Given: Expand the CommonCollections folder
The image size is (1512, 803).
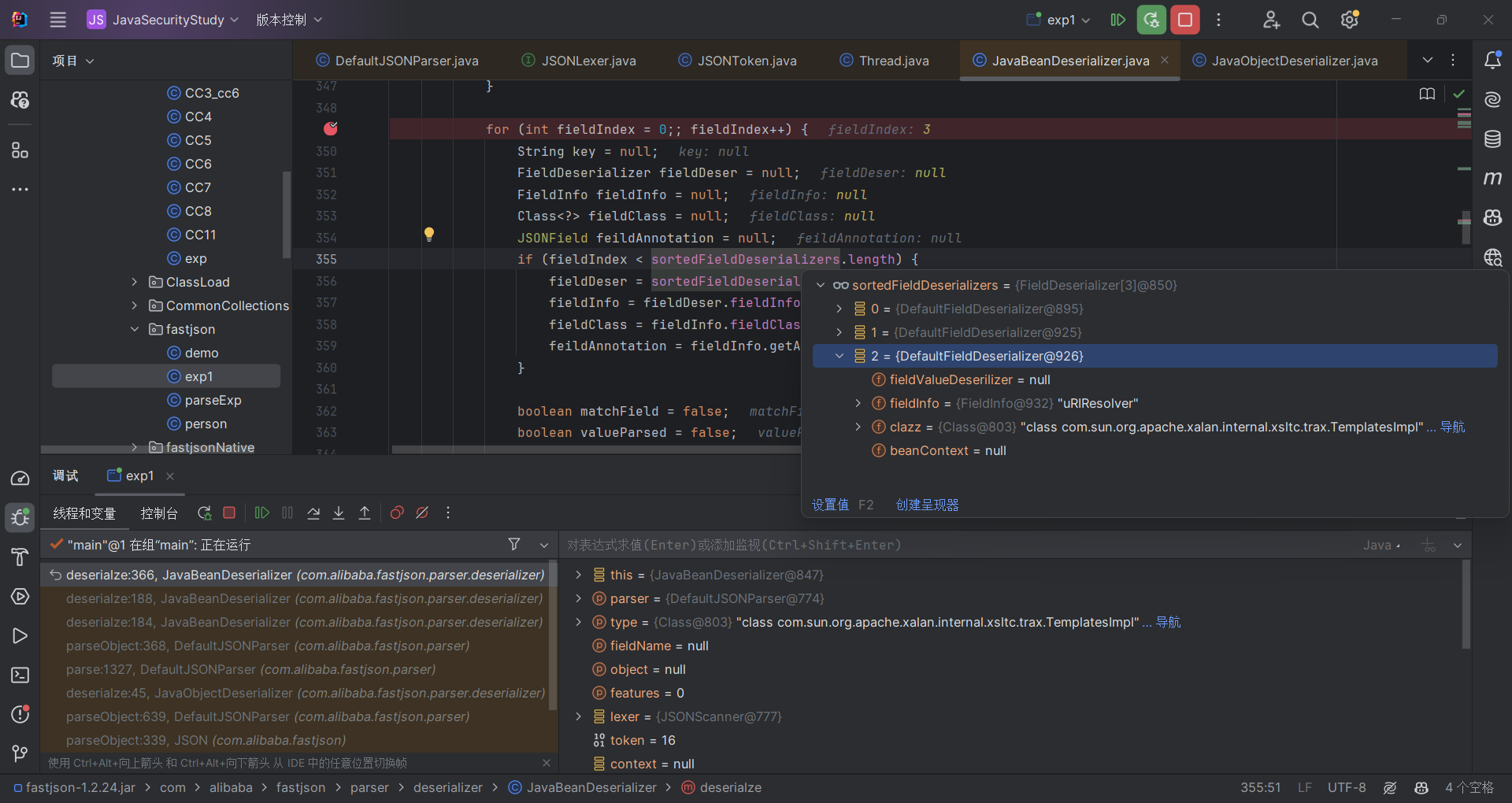Looking at the screenshot, I should coord(135,305).
